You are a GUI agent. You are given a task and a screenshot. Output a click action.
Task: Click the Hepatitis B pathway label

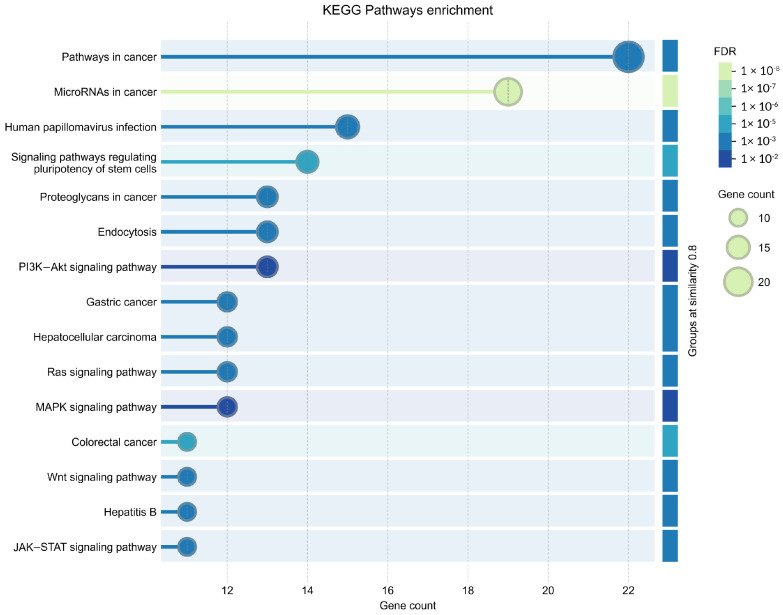130,512
